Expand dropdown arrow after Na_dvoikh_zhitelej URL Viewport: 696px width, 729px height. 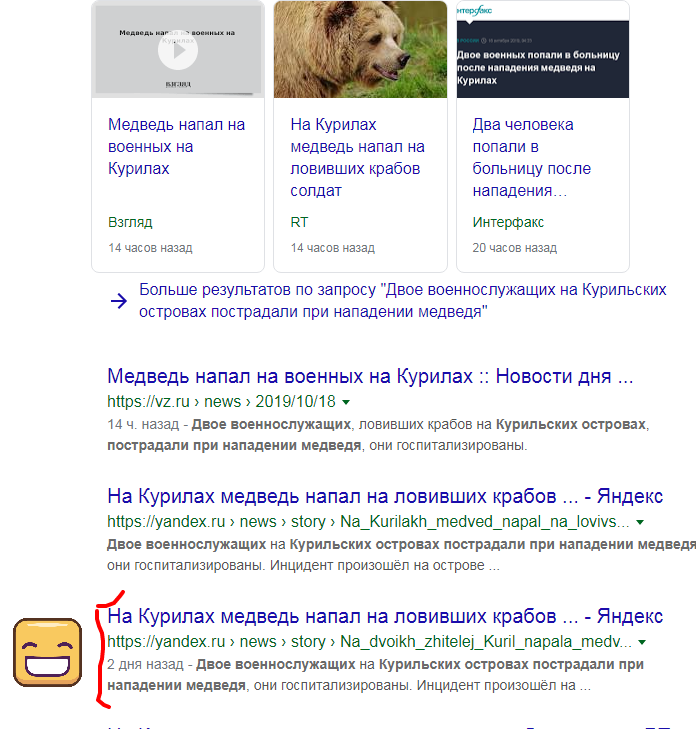point(642,643)
